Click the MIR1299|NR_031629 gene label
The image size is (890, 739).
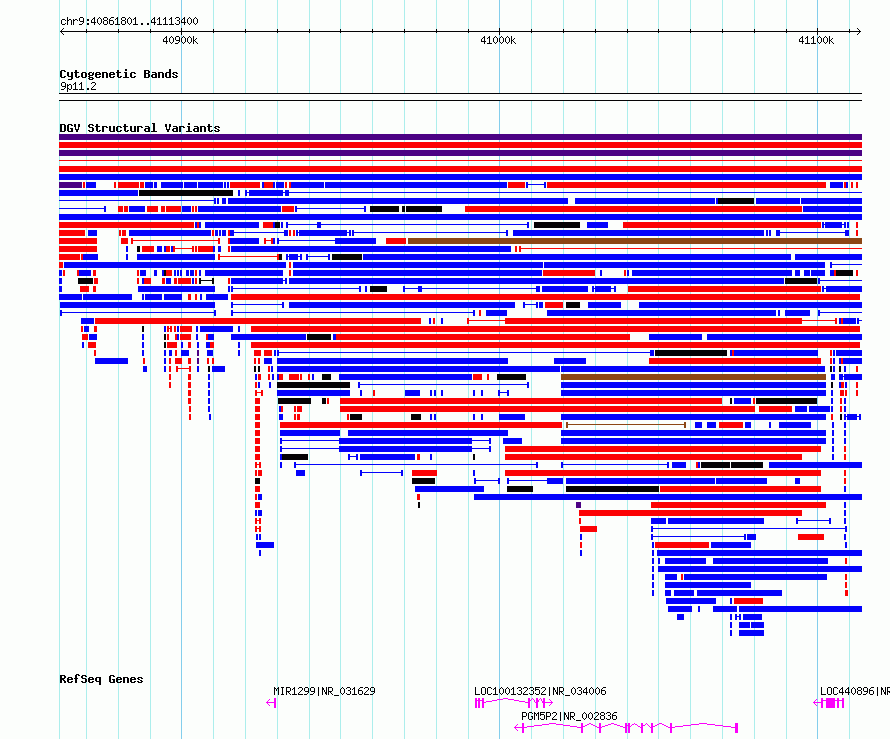324,691
